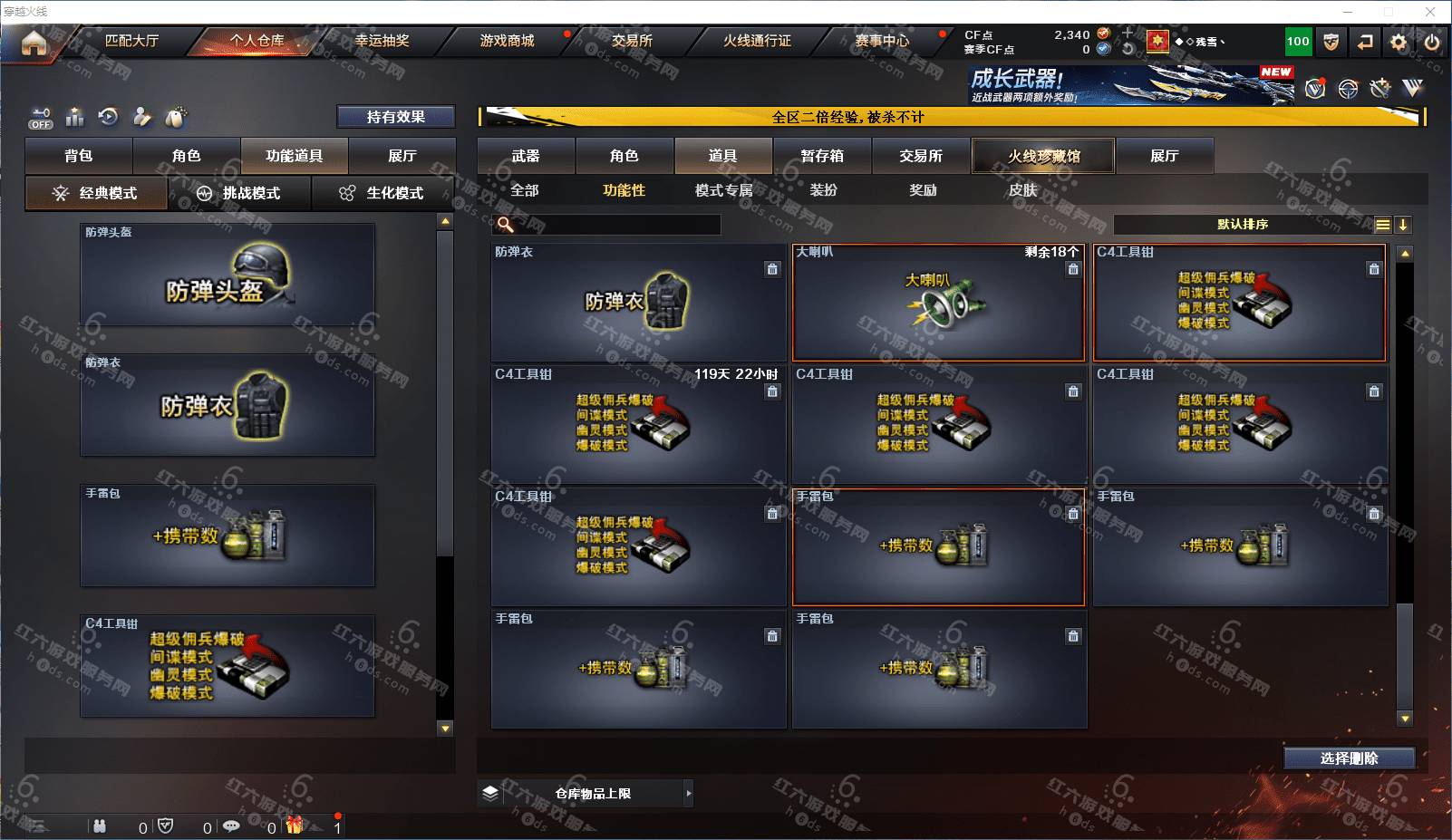1452x840 pixels.
Task: Open the settings gear icon
Action: pos(1399,42)
